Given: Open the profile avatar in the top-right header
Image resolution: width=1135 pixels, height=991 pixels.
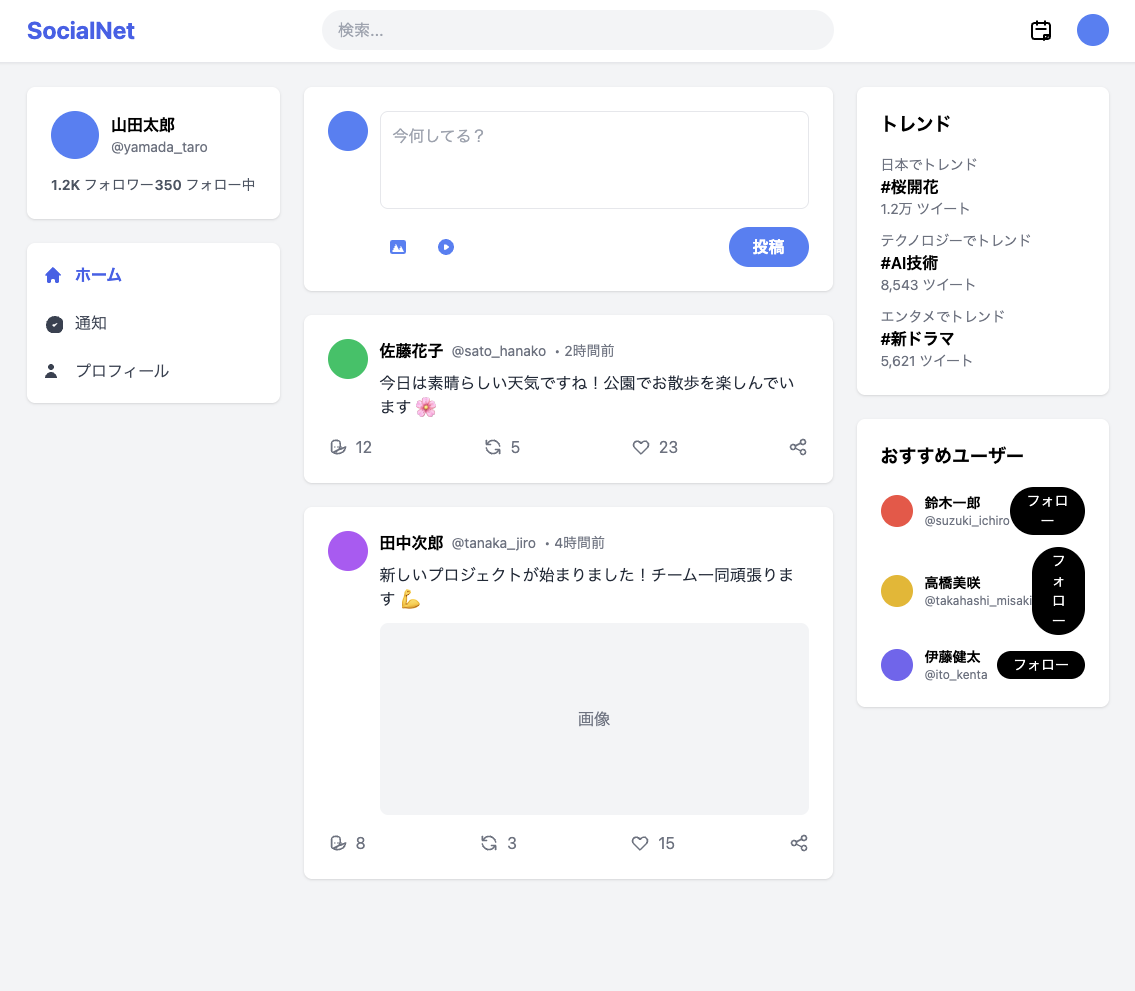Looking at the screenshot, I should click(1093, 30).
